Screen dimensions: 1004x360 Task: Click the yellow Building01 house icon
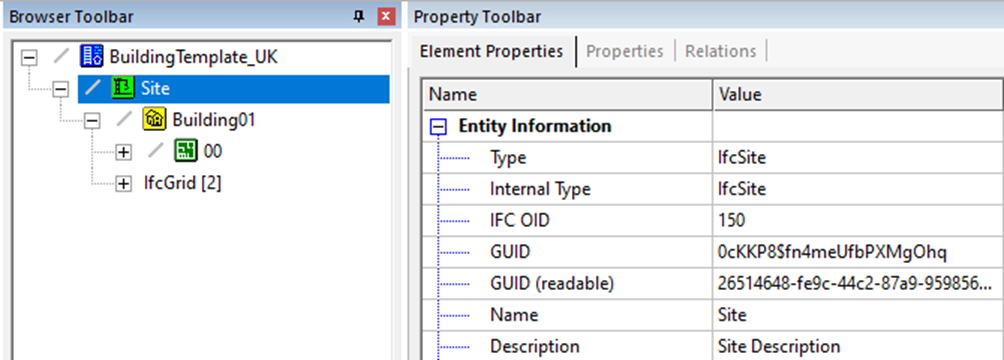point(154,119)
